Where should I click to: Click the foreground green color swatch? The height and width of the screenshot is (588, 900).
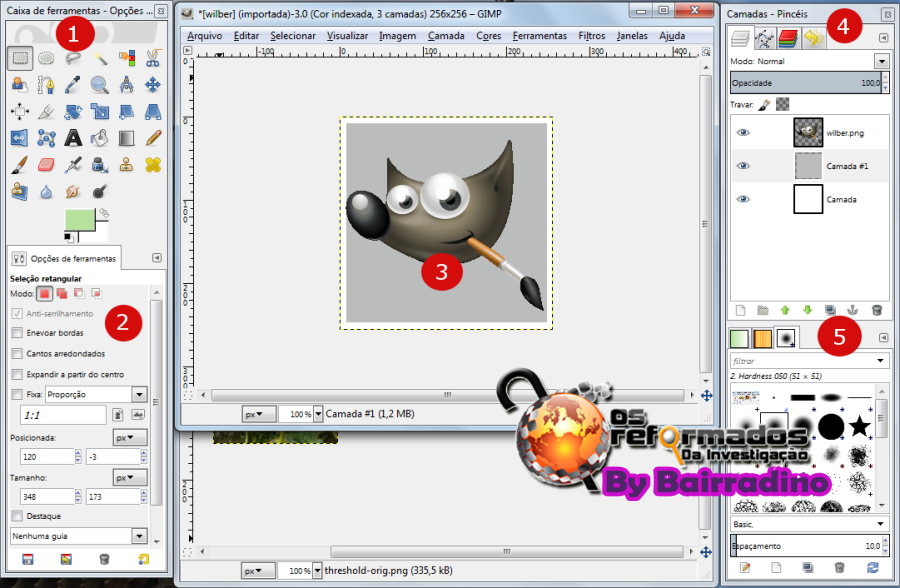(80, 219)
